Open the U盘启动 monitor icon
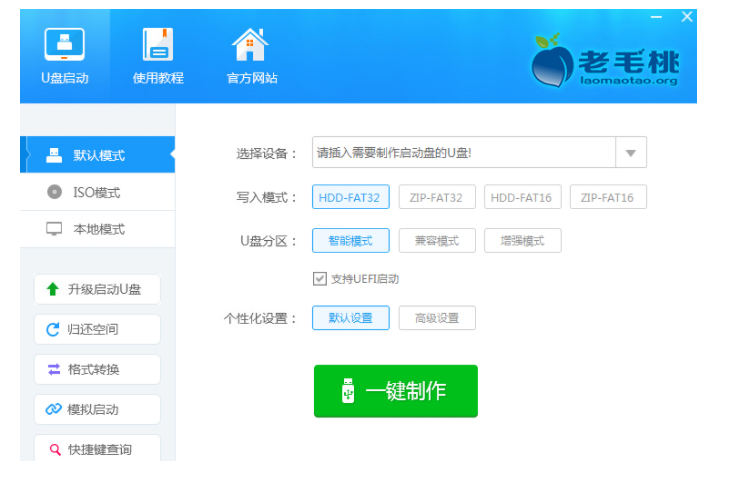The width and height of the screenshot is (732, 477). point(64,44)
